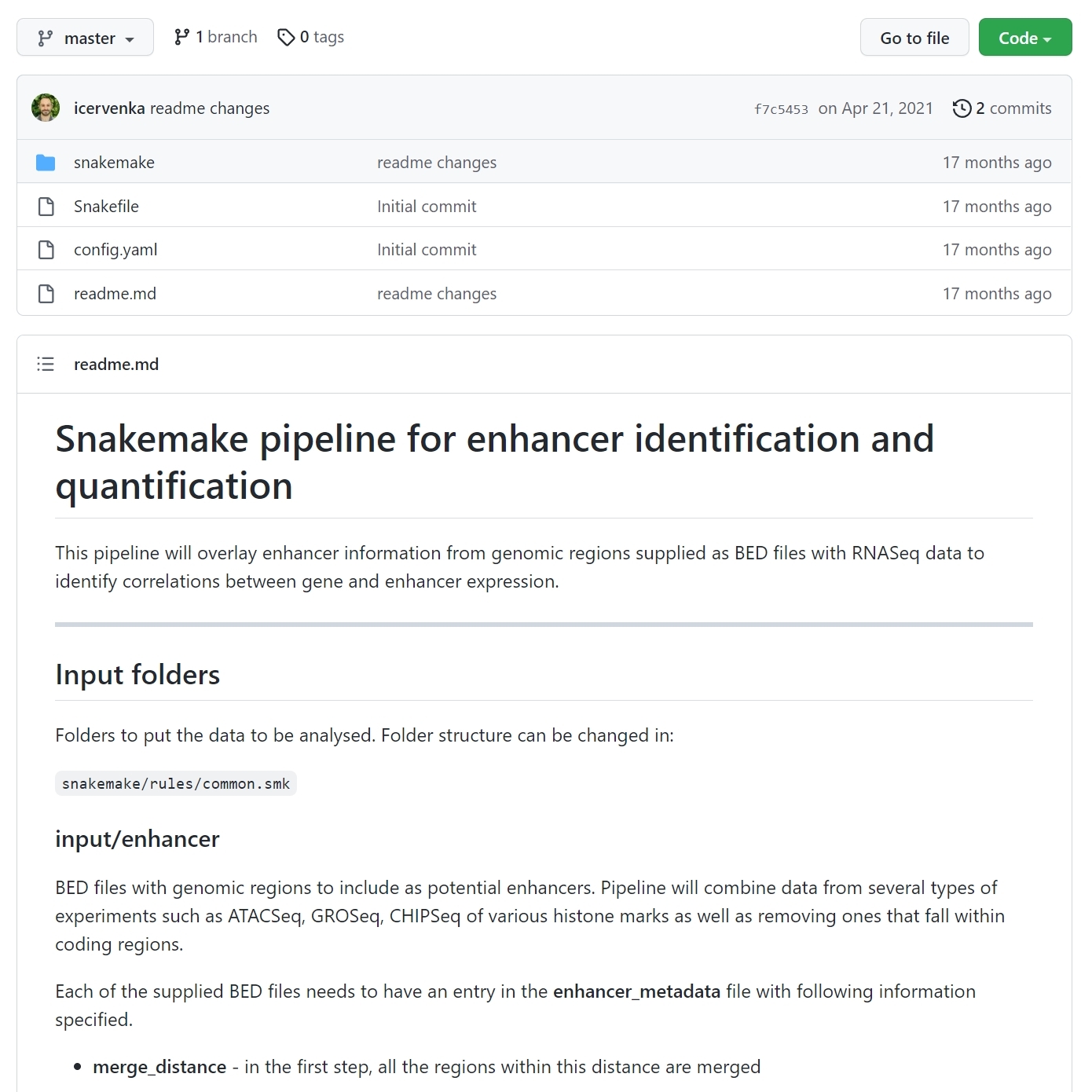
Task: Open the Snakefile file name link
Action: pyautogui.click(x=106, y=207)
